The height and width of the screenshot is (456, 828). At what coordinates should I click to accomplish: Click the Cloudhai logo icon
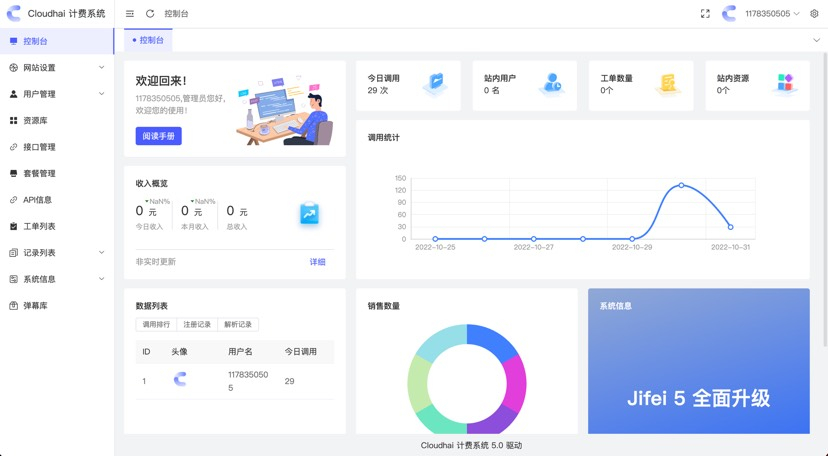point(14,14)
